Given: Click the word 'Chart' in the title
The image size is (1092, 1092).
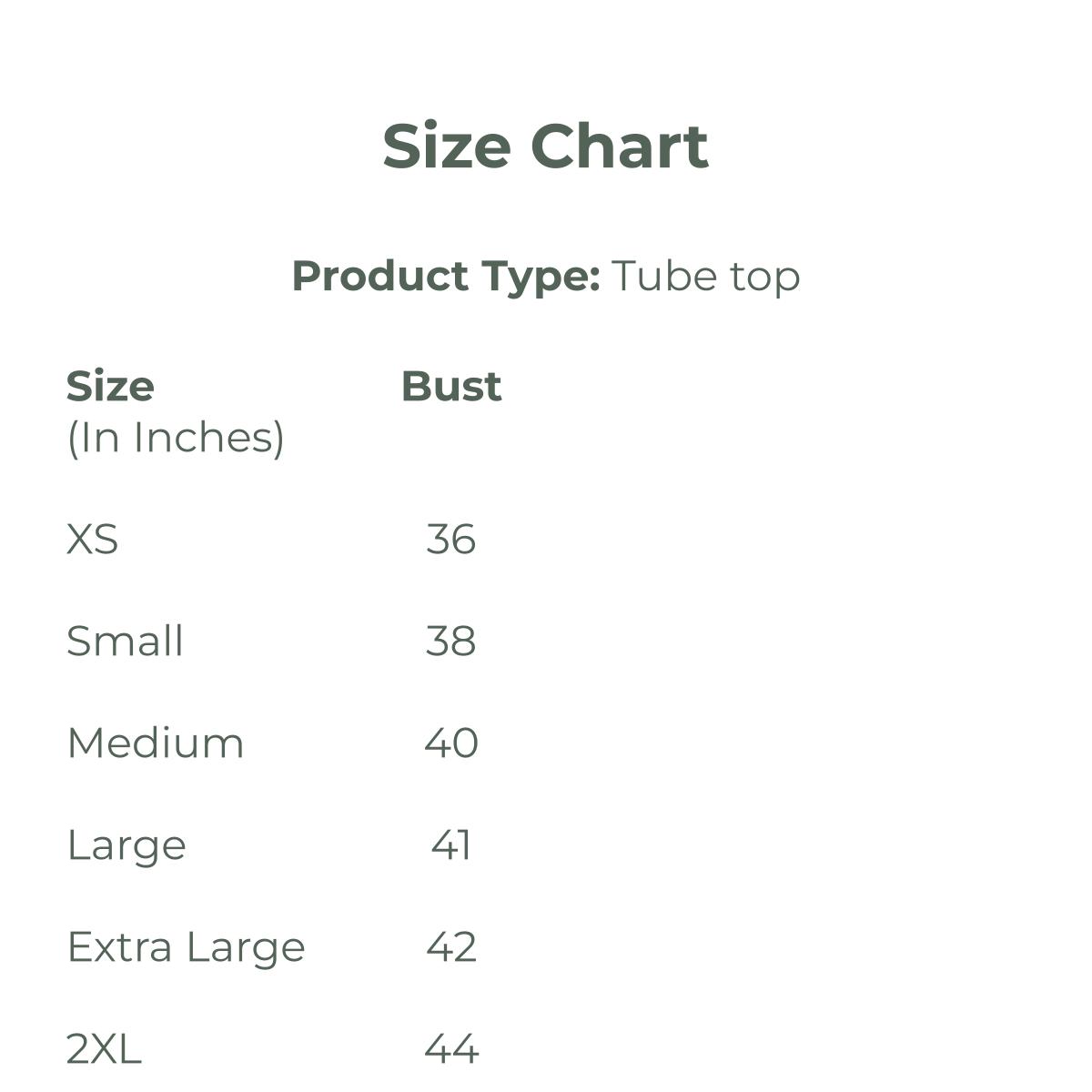Looking at the screenshot, I should 619,147.
